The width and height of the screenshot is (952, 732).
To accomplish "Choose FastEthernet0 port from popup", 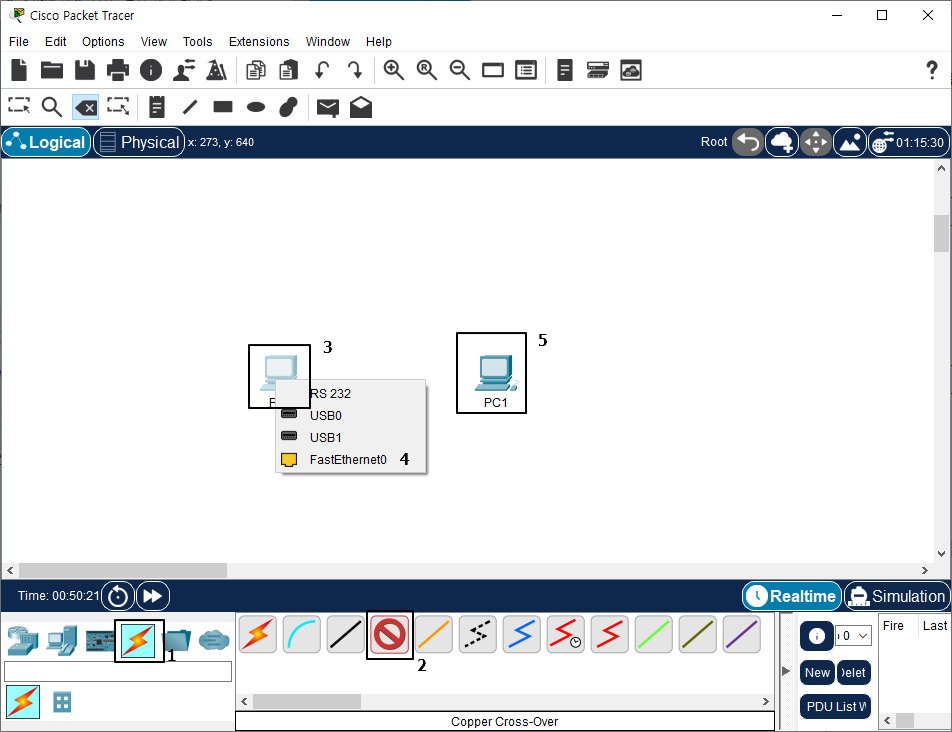I will 350,459.
